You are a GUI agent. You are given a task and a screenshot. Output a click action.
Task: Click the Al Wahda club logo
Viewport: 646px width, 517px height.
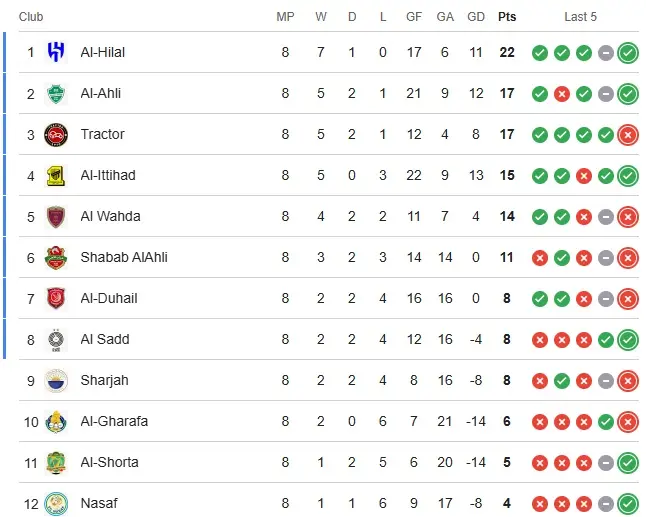[56, 216]
